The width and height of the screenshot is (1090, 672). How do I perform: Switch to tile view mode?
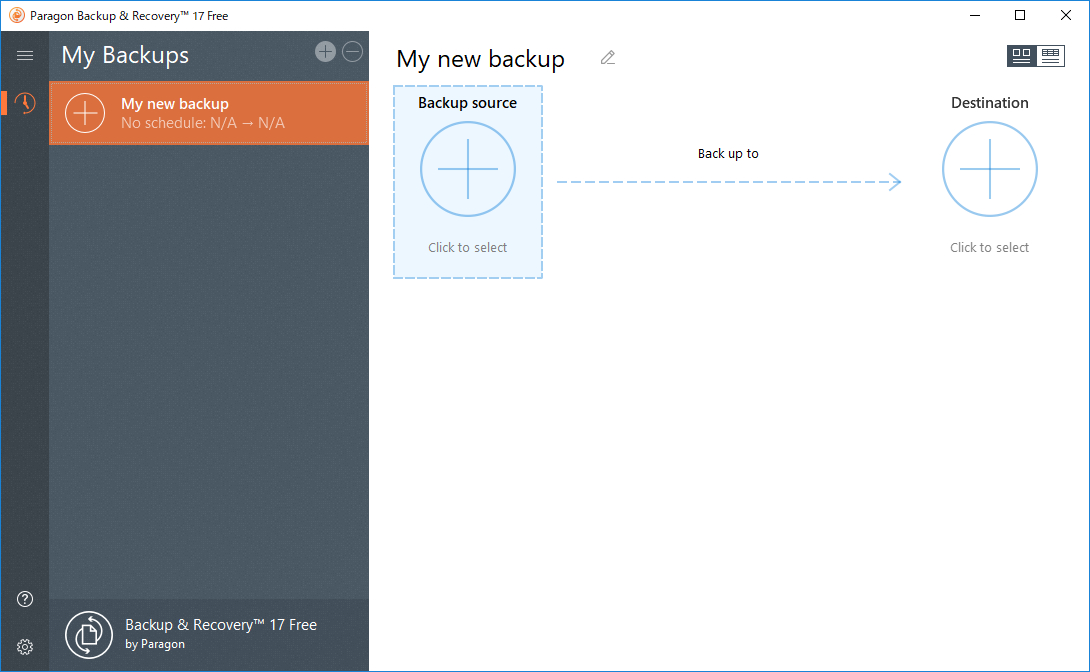(1021, 56)
